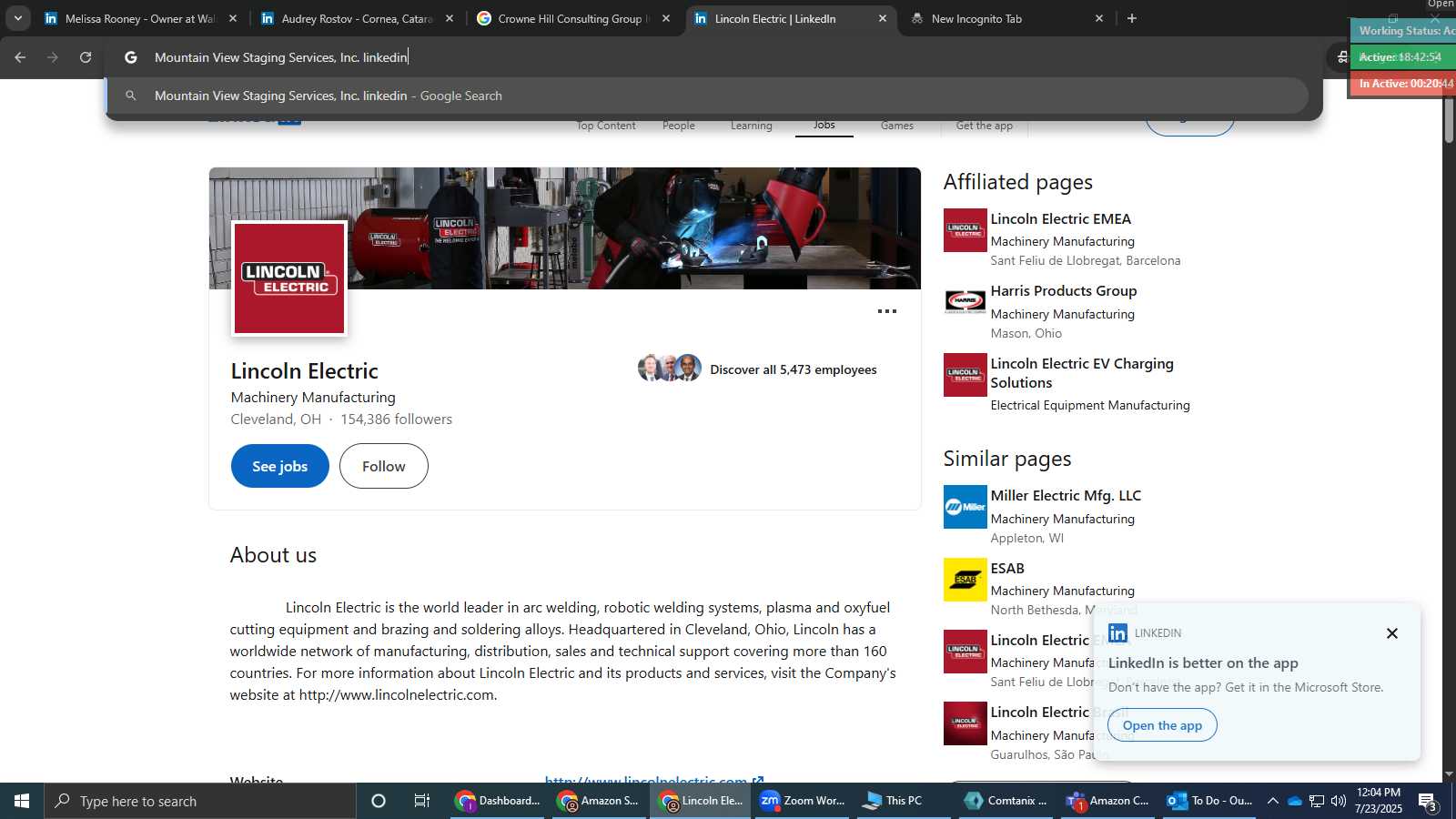Click the browser back arrow

[x=20, y=57]
